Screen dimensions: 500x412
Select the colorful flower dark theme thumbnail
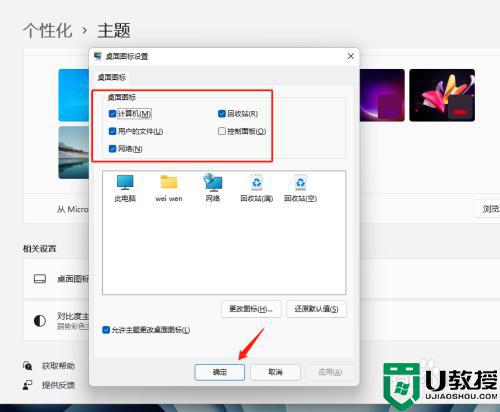coord(442,95)
